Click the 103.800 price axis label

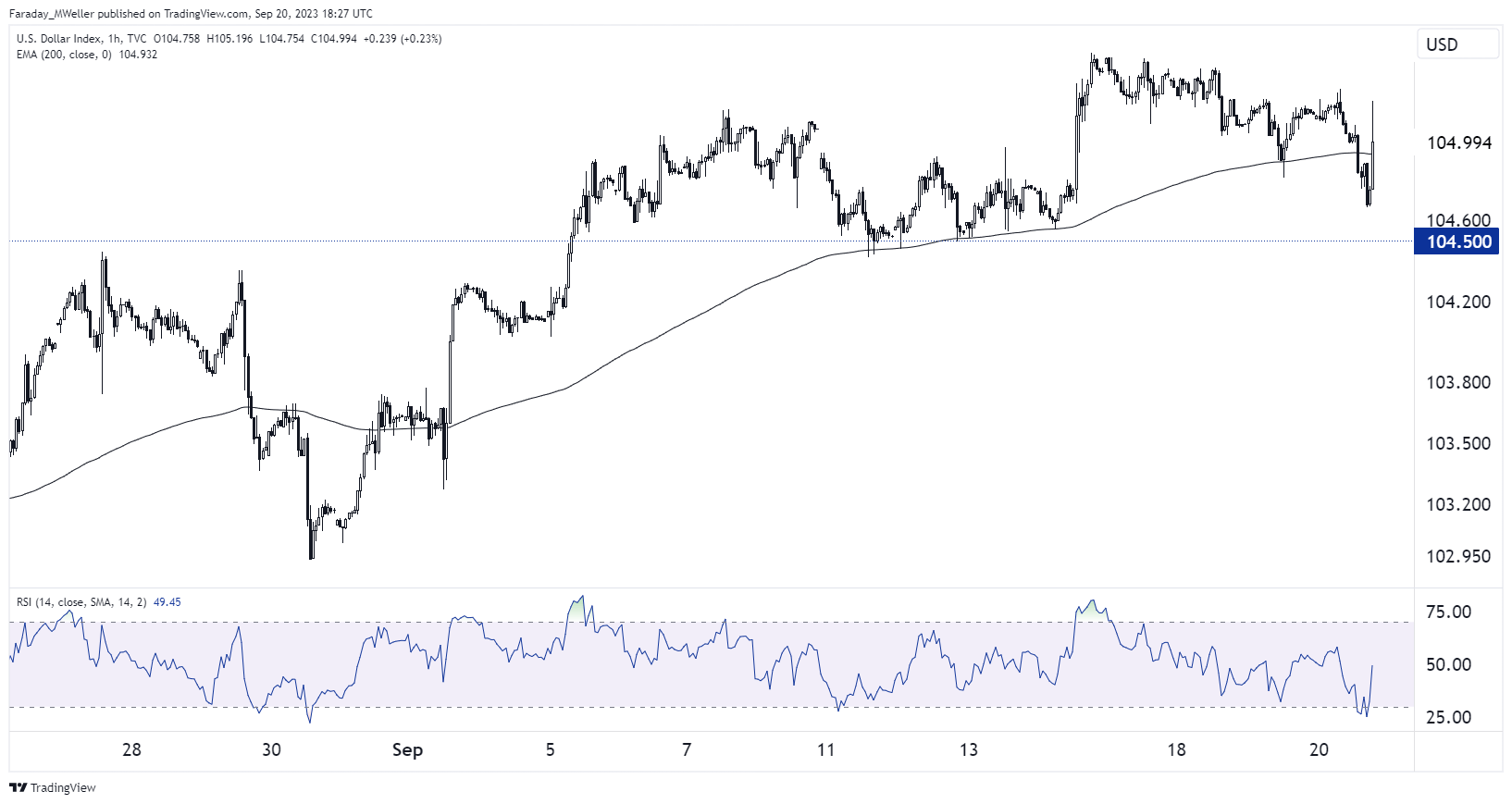coord(1459,382)
